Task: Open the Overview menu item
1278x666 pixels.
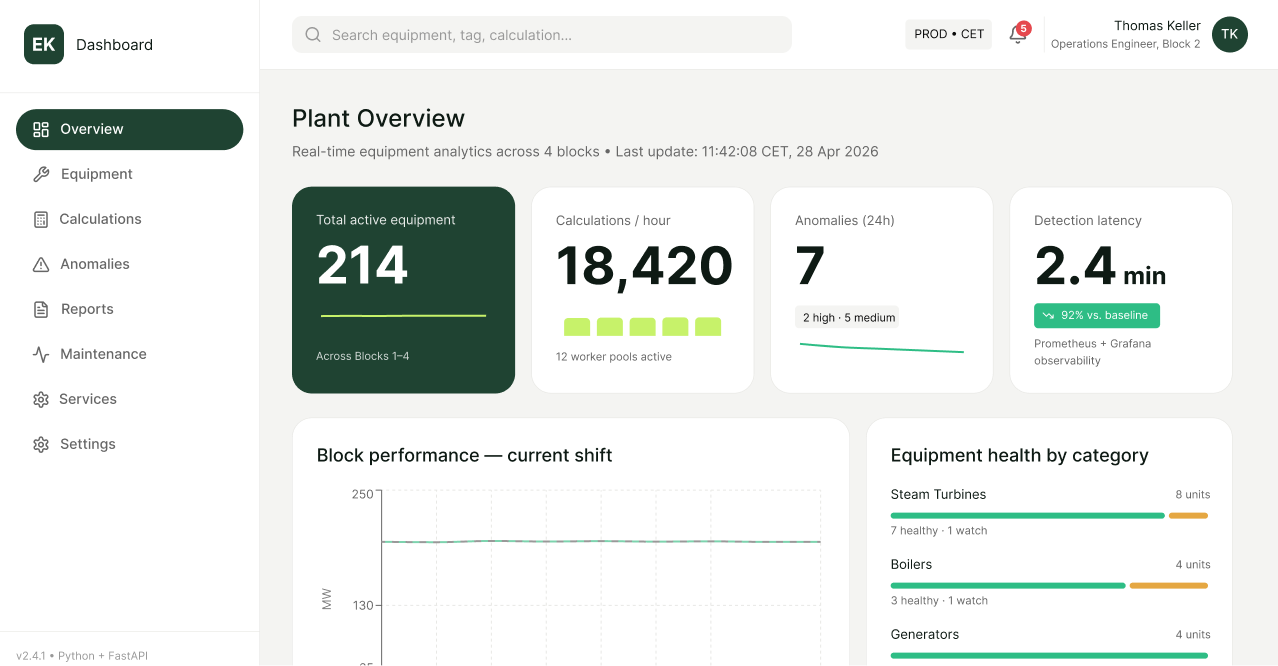Action: click(130, 129)
